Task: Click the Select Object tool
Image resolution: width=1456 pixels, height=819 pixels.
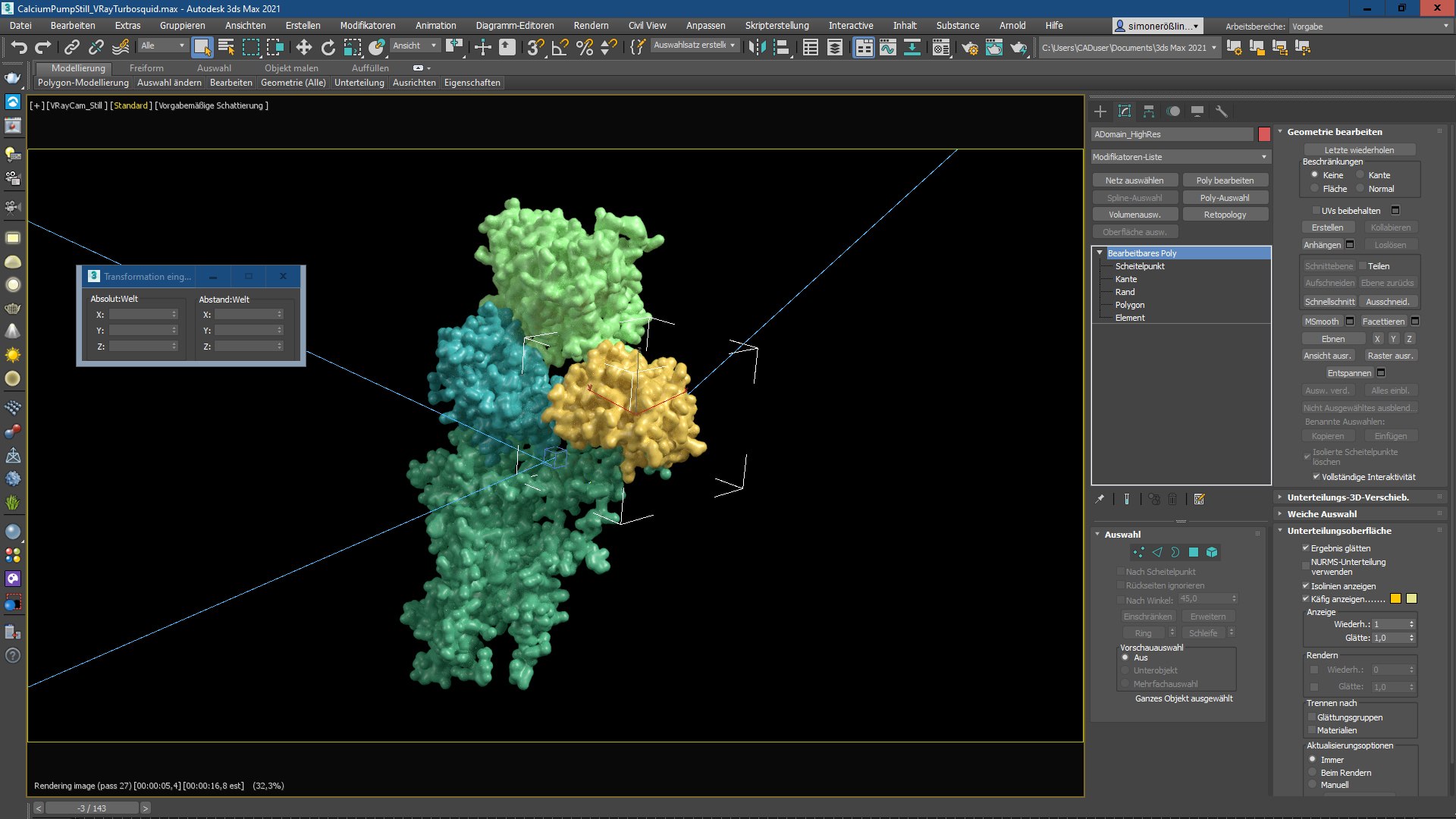Action: click(202, 48)
